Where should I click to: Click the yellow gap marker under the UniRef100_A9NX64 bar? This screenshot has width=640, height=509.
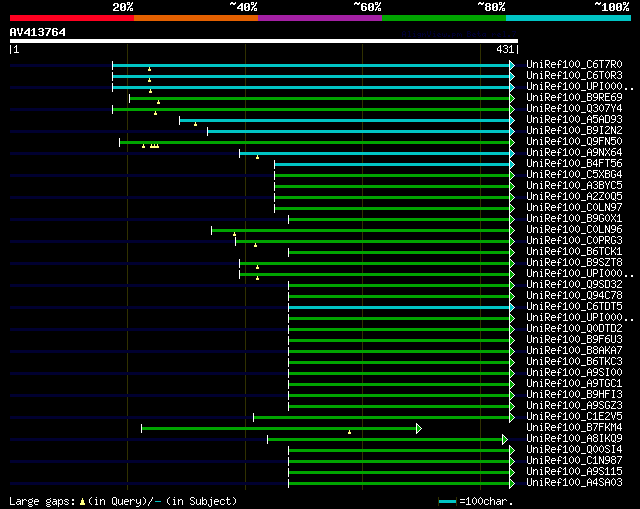pyautogui.click(x=257, y=157)
